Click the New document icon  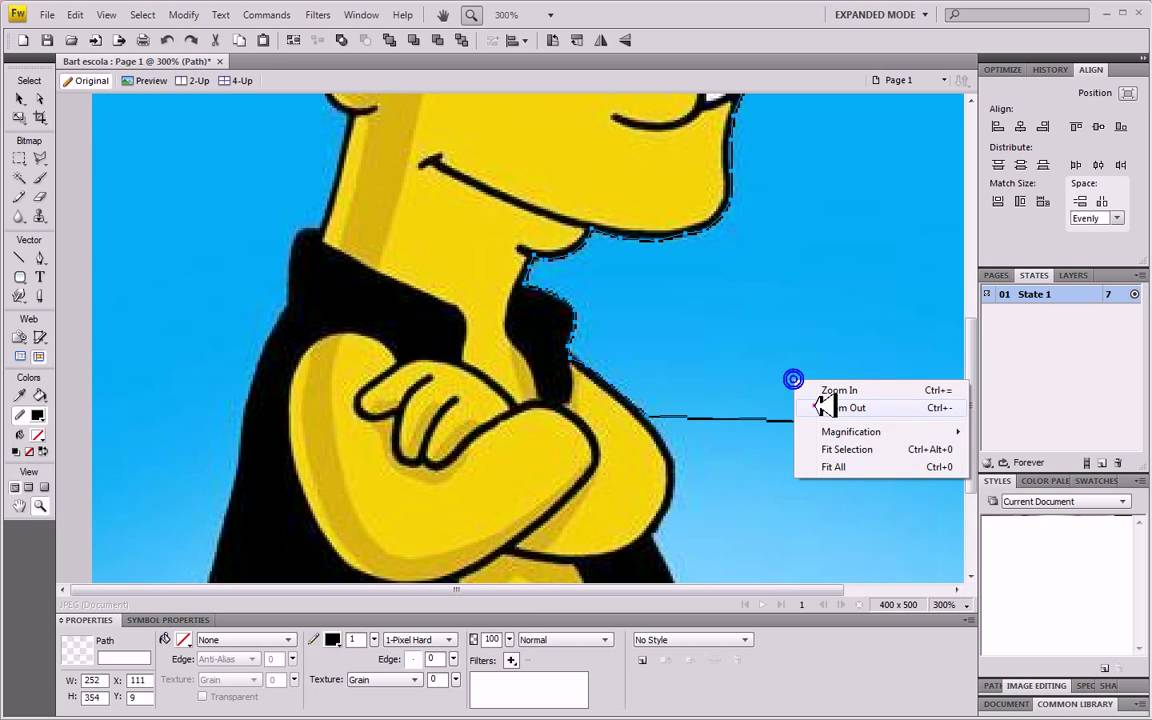[x=23, y=40]
